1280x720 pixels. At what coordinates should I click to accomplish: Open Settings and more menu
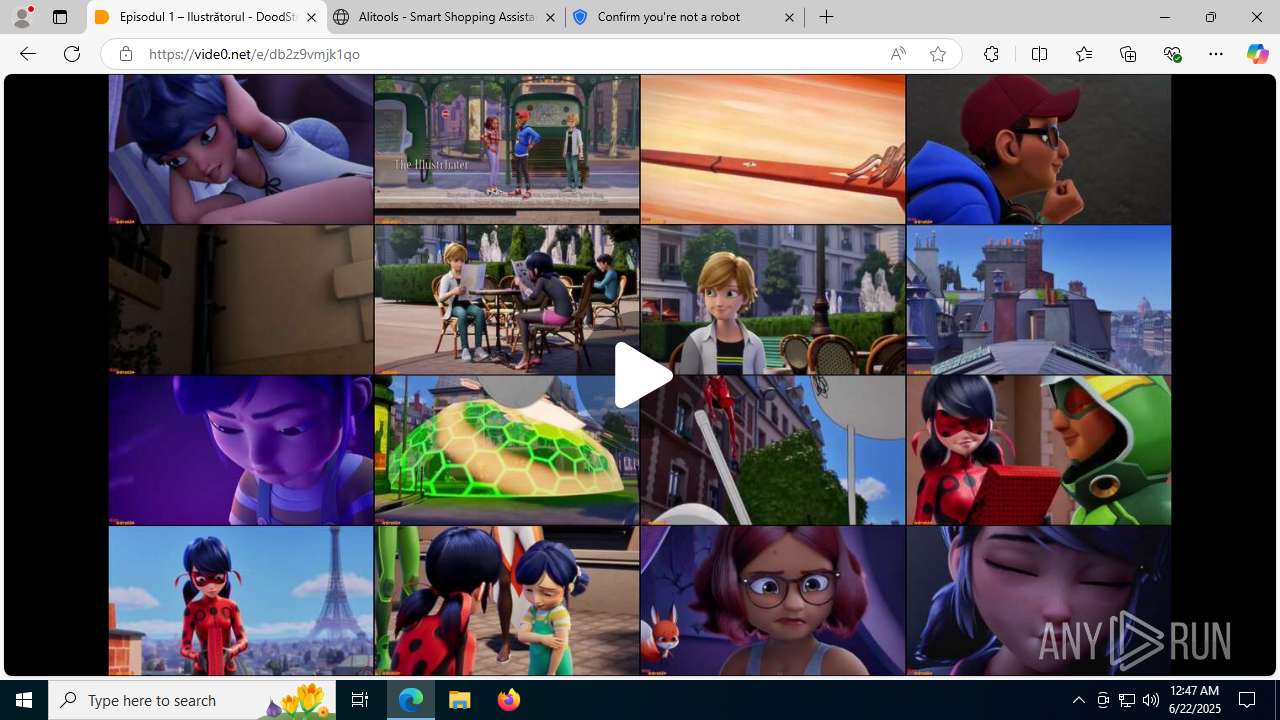[x=1216, y=54]
